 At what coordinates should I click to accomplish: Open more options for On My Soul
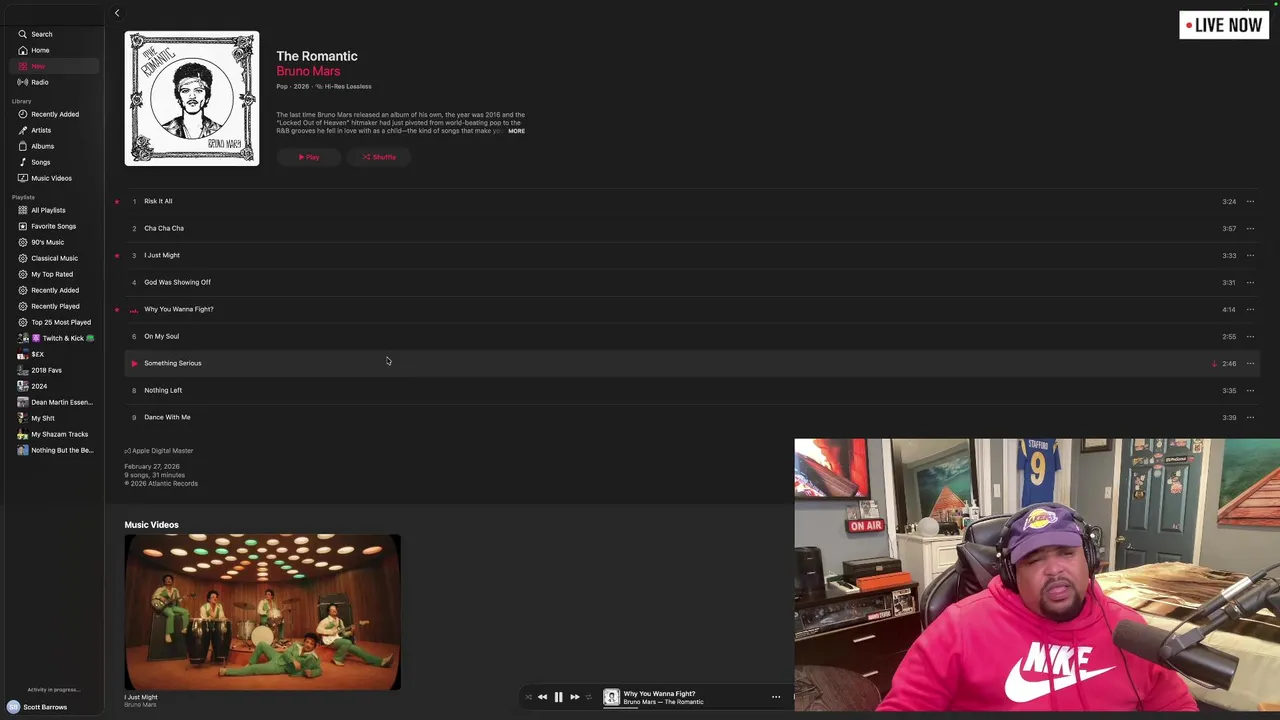pyautogui.click(x=1250, y=336)
